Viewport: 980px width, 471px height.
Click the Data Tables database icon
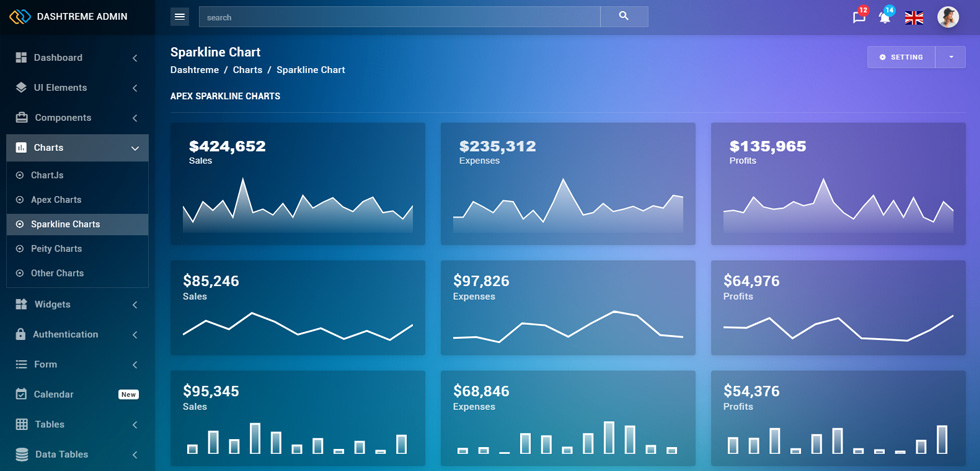click(22, 454)
